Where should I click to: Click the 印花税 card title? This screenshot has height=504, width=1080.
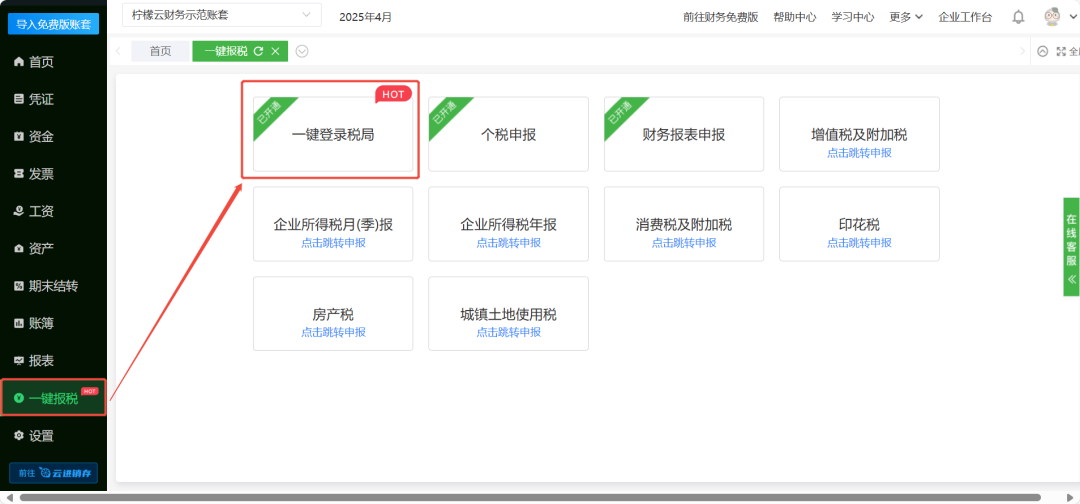point(859,224)
